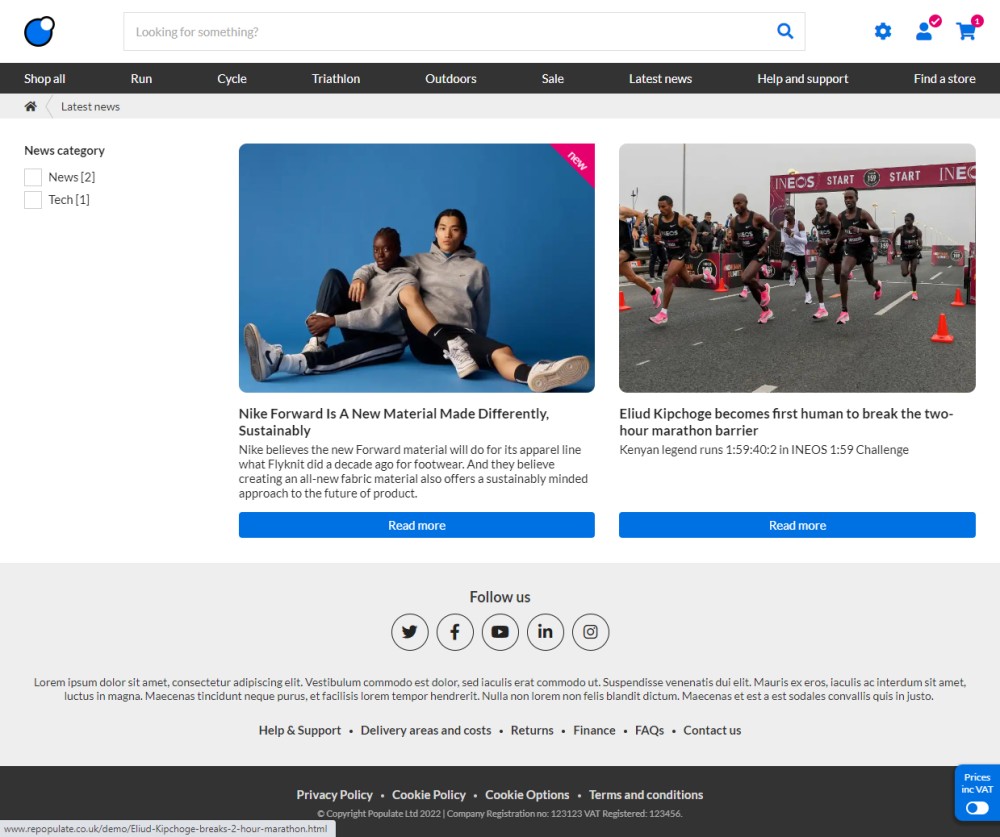Viewport: 1000px width, 837px height.
Task: Open the LinkedIn social icon
Action: (545, 632)
